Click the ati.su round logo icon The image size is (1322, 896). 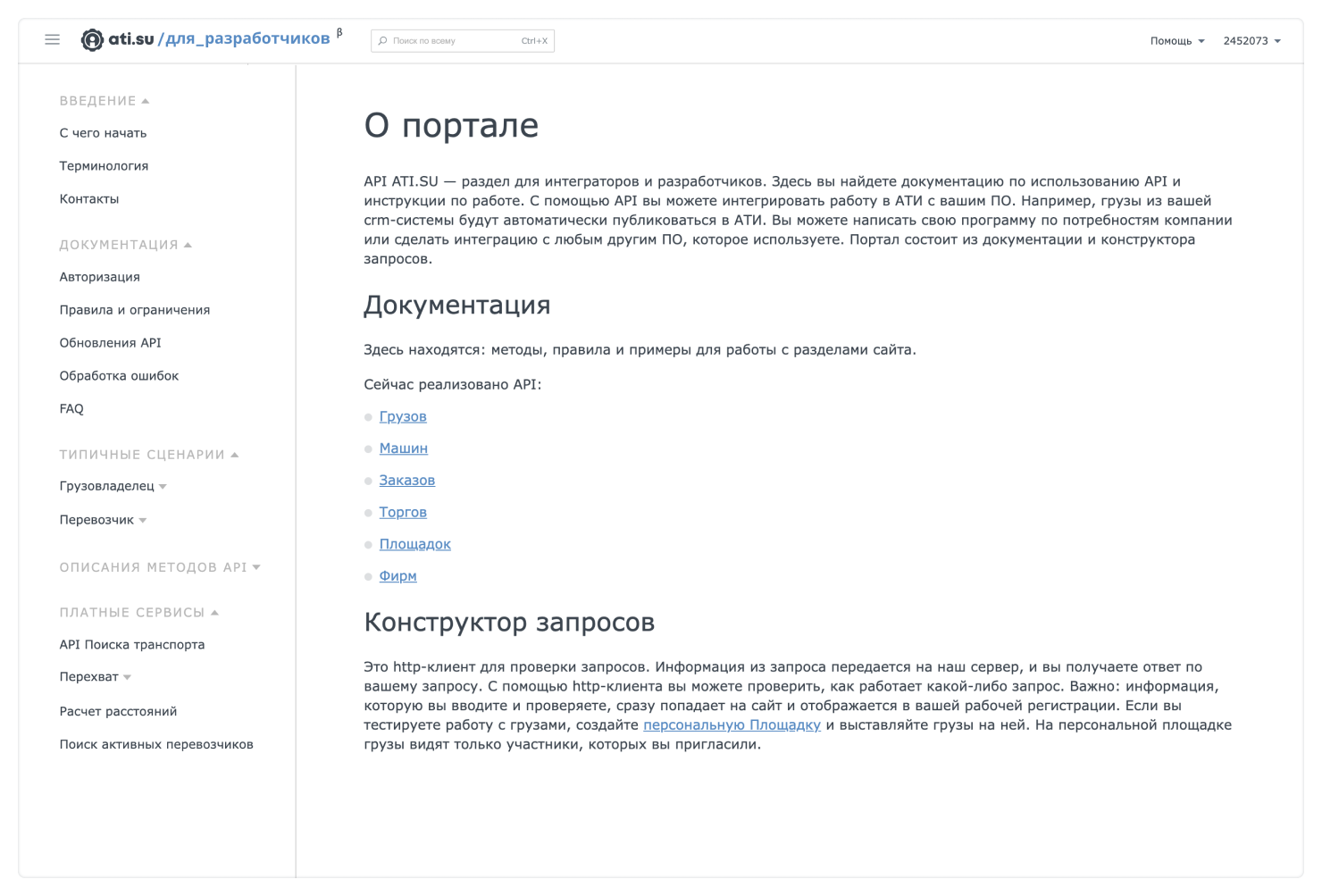92,39
